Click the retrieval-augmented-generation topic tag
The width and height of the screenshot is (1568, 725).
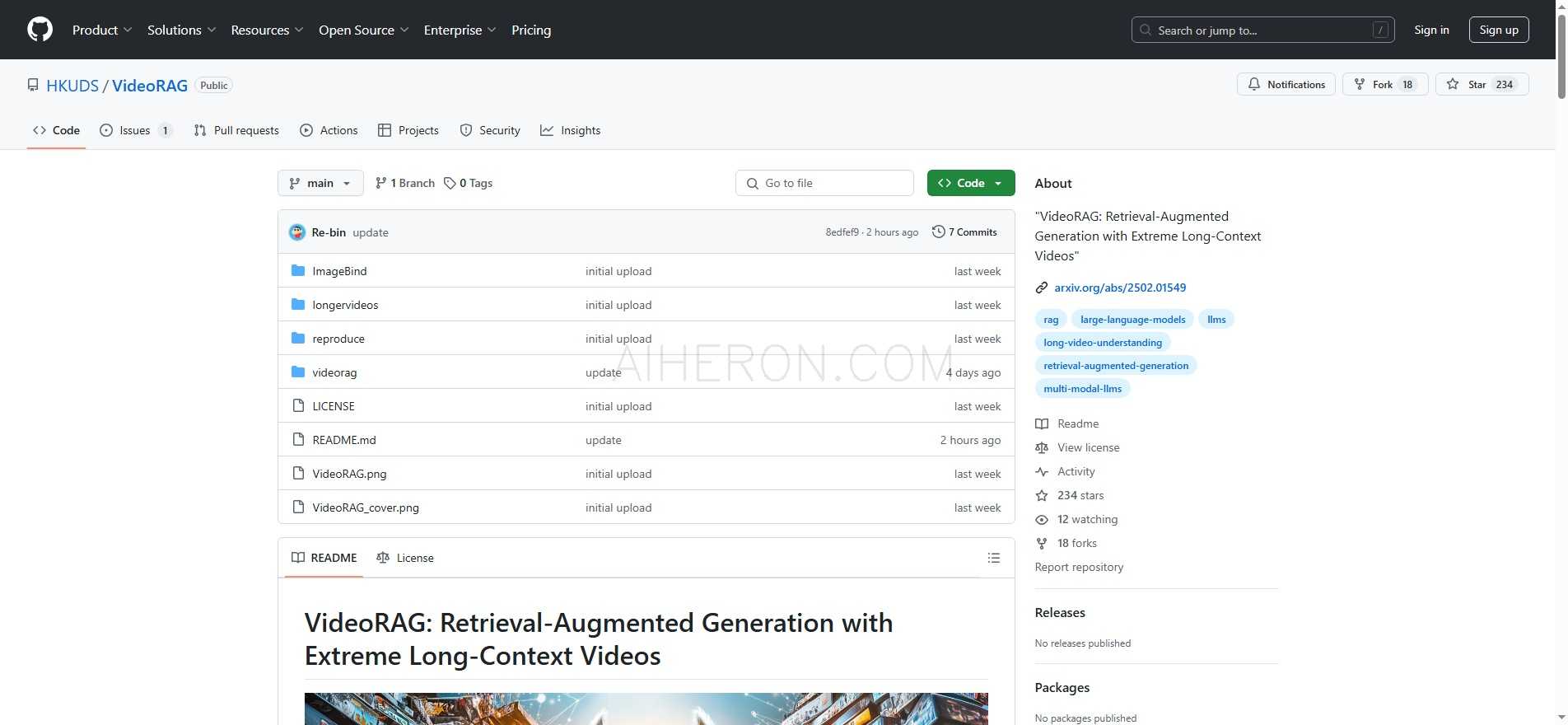coord(1116,366)
